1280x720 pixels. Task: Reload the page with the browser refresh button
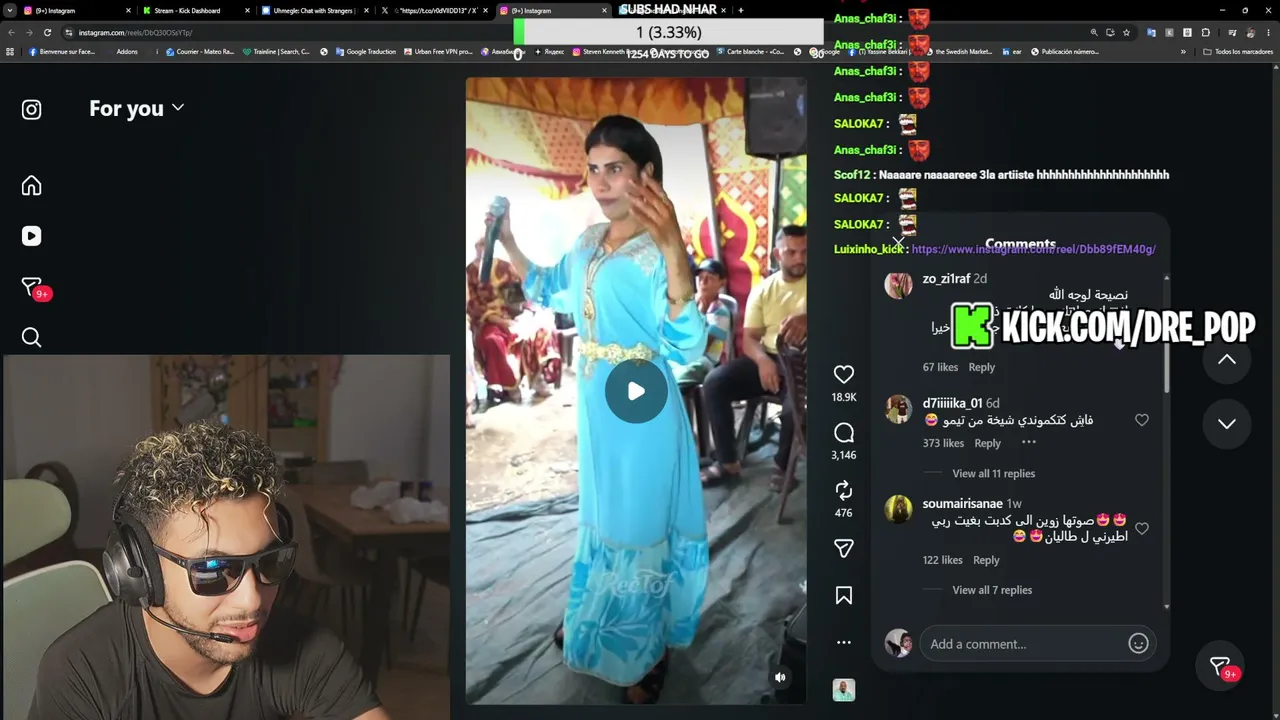coord(47,32)
